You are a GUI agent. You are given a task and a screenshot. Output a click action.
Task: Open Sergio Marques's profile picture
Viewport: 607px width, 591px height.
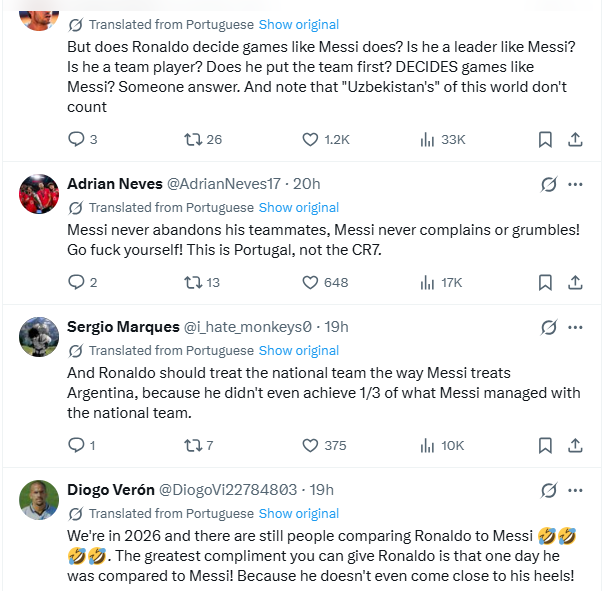39,337
